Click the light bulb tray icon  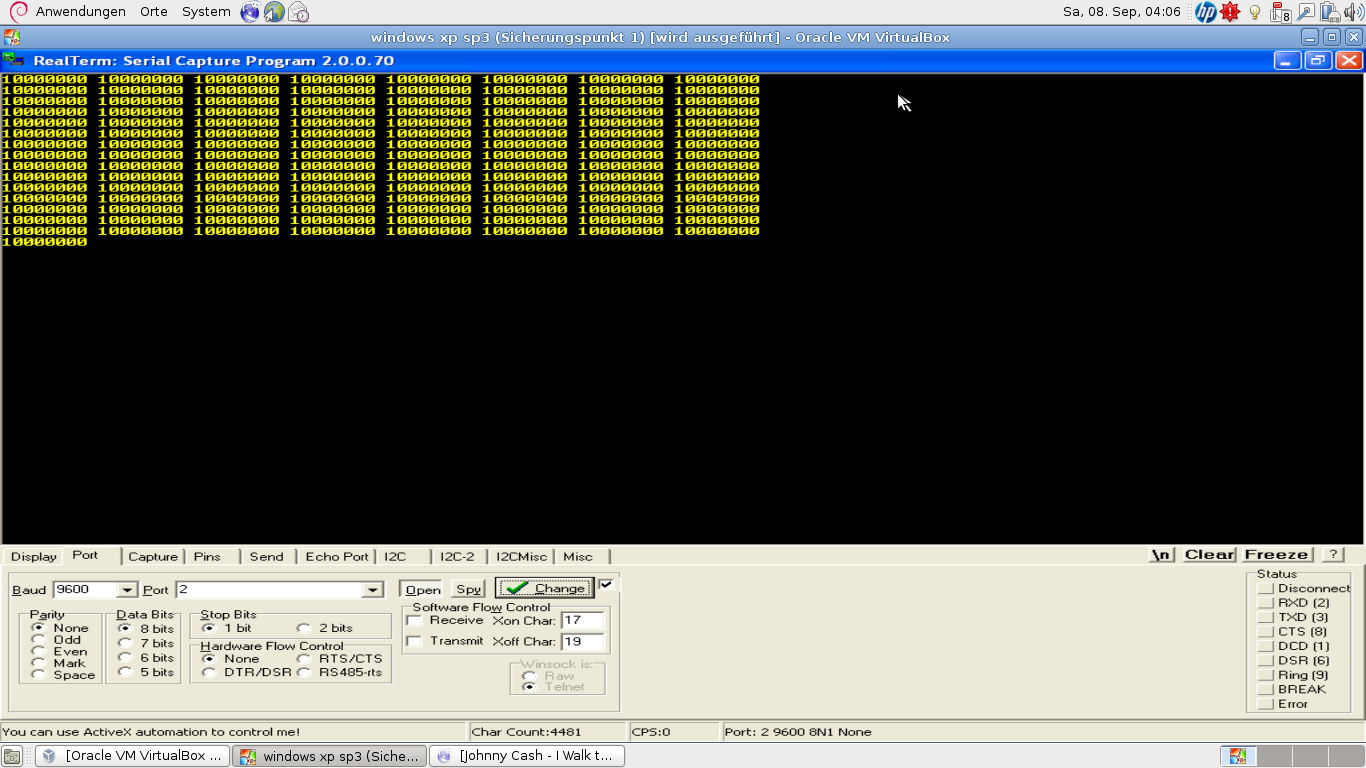click(x=1255, y=12)
